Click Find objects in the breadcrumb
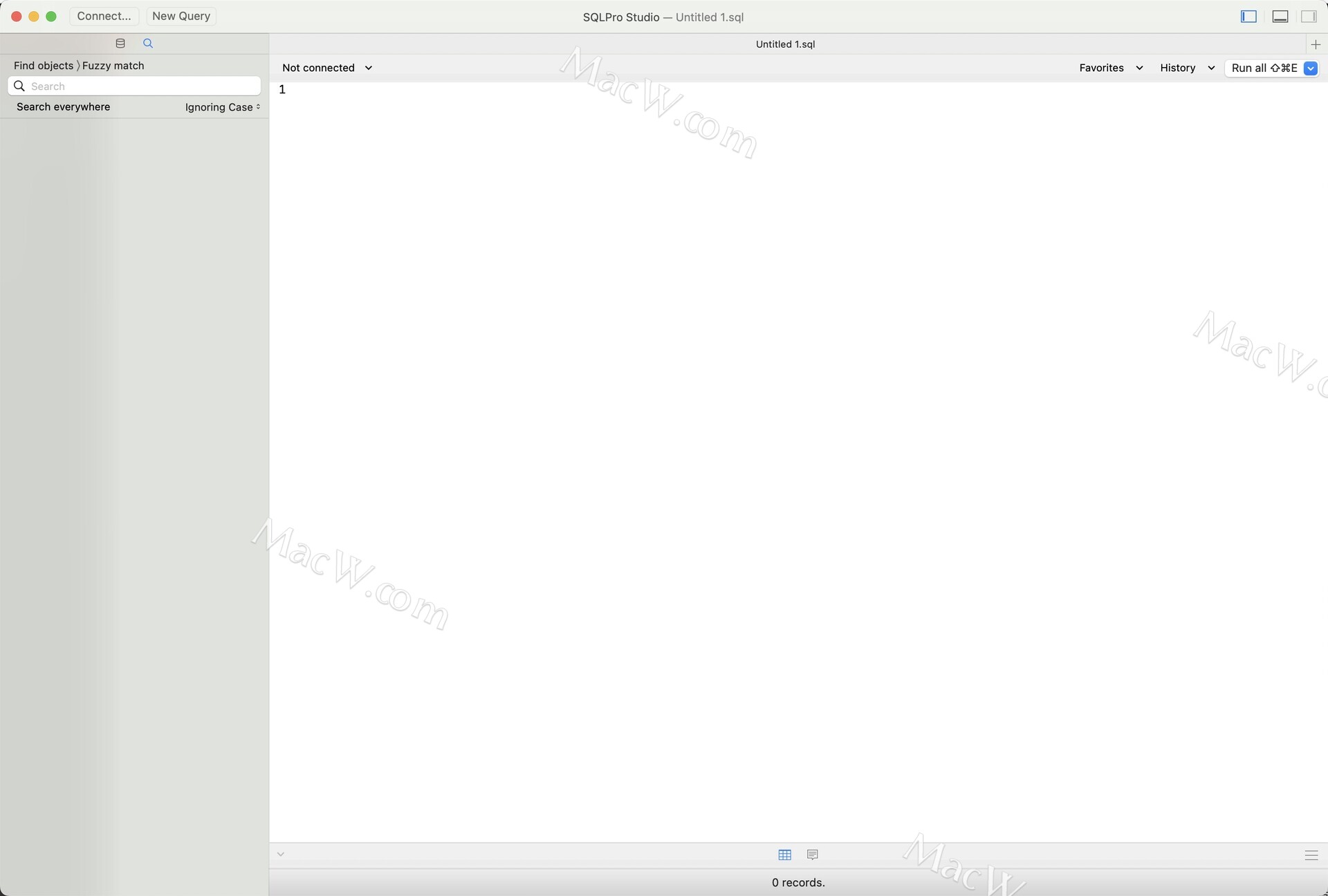Screen dimensions: 1328x896 coord(44,66)
